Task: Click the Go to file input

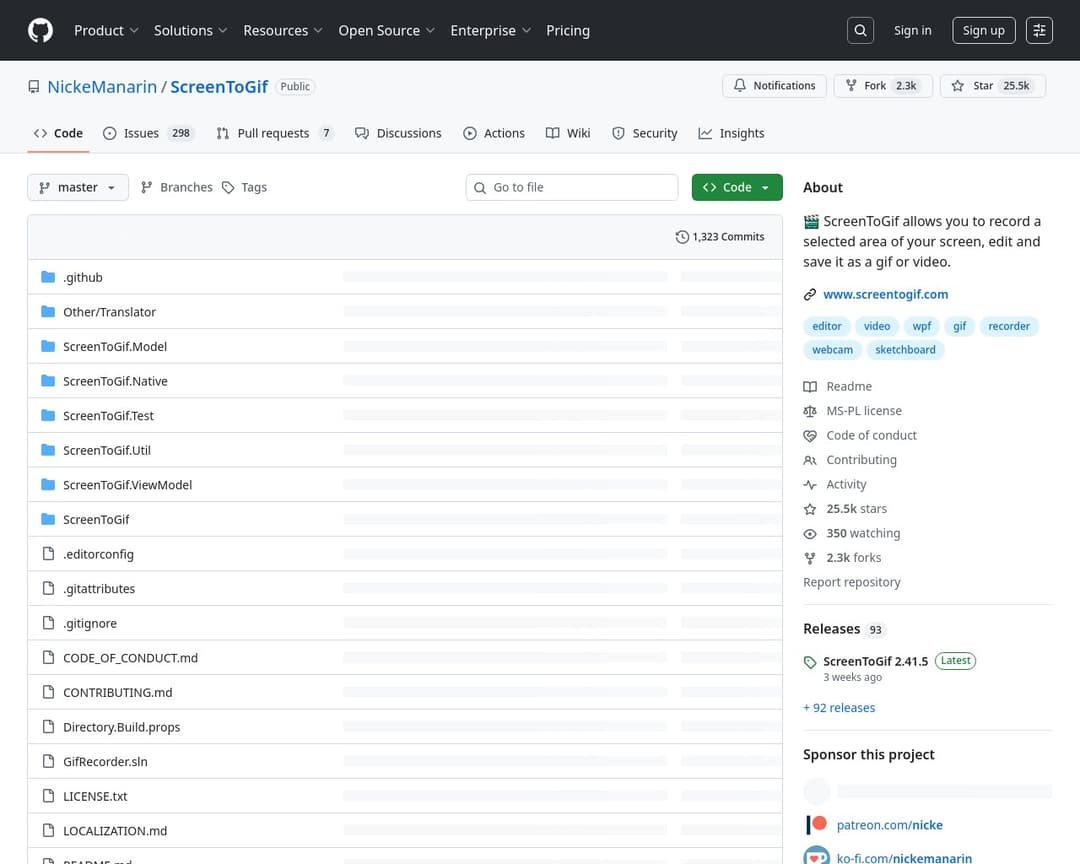Action: (580, 188)
